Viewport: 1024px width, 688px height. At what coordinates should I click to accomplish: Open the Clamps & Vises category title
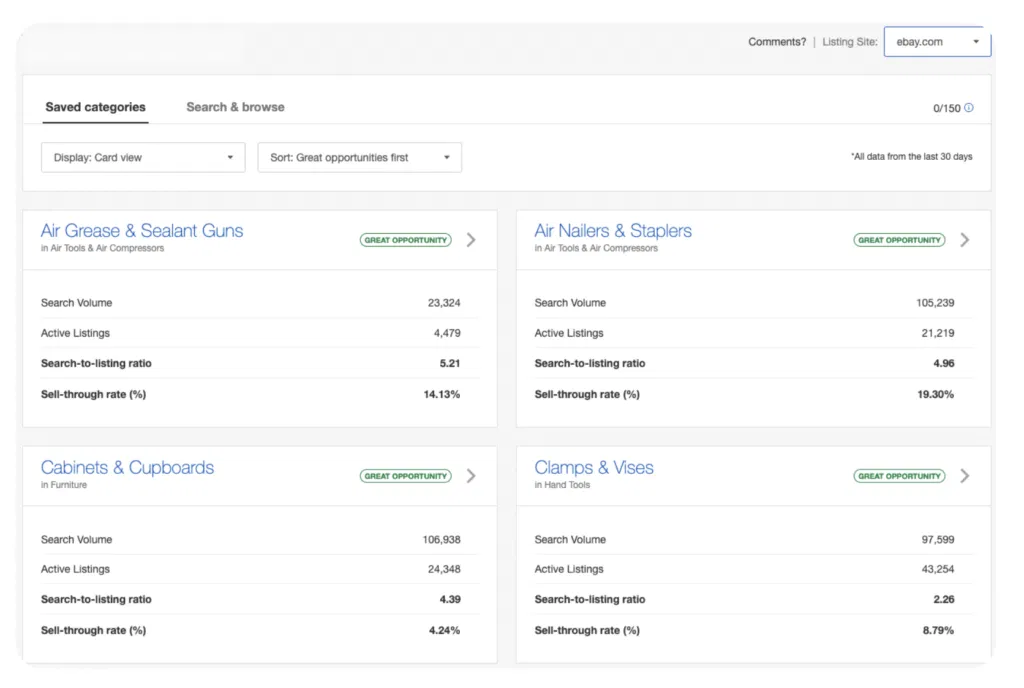[594, 467]
